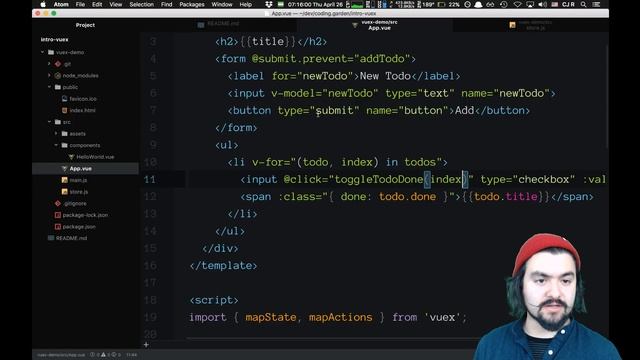The width and height of the screenshot is (640, 360).
Task: Click the components folder icon
Action: pyautogui.click(x=64, y=145)
